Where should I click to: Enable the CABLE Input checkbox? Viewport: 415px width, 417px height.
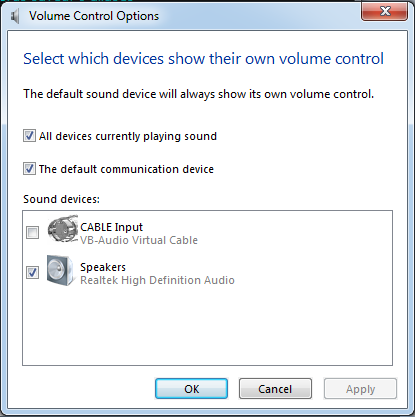[x=32, y=232]
